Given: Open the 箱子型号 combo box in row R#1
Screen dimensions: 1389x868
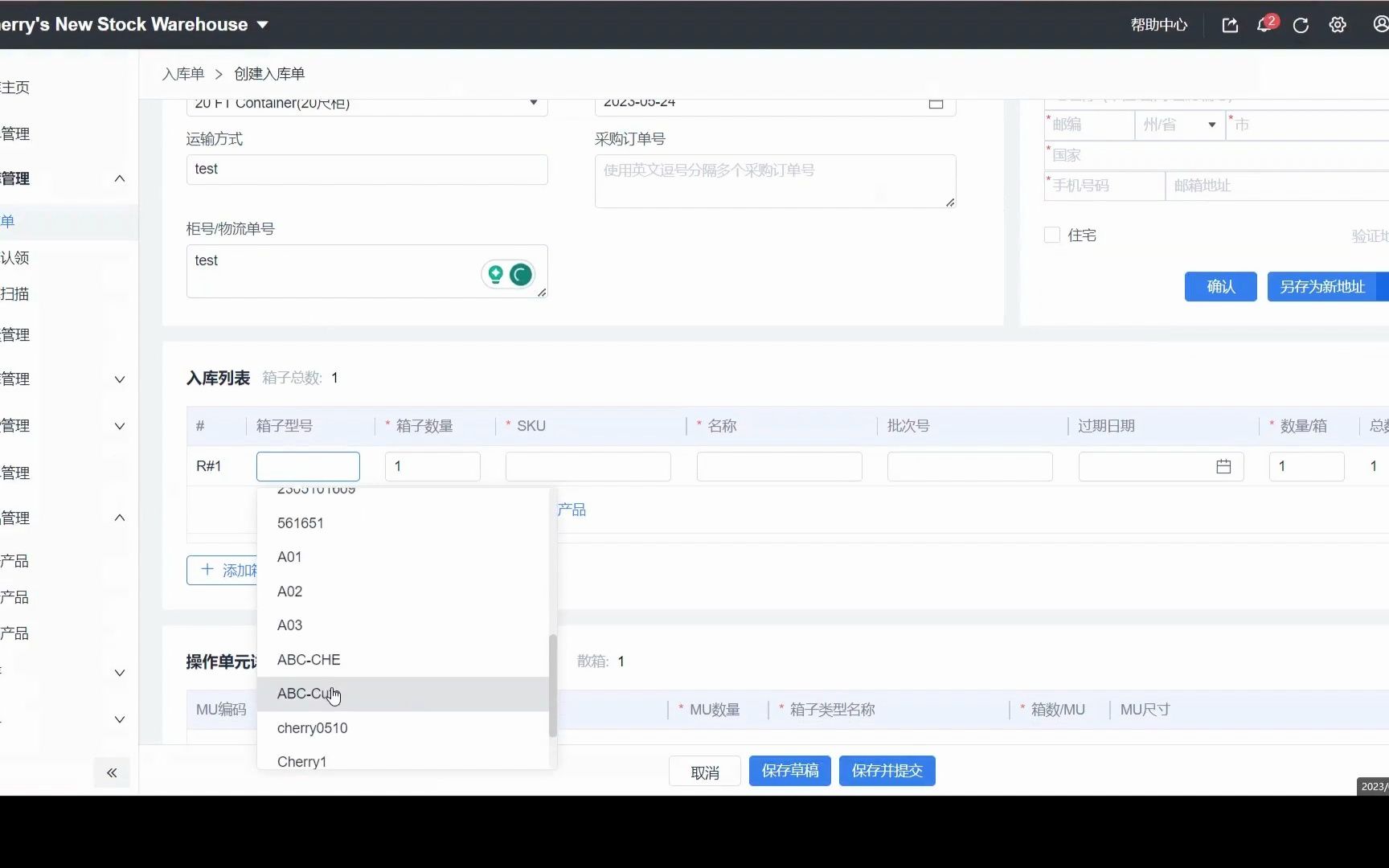Looking at the screenshot, I should click(308, 466).
